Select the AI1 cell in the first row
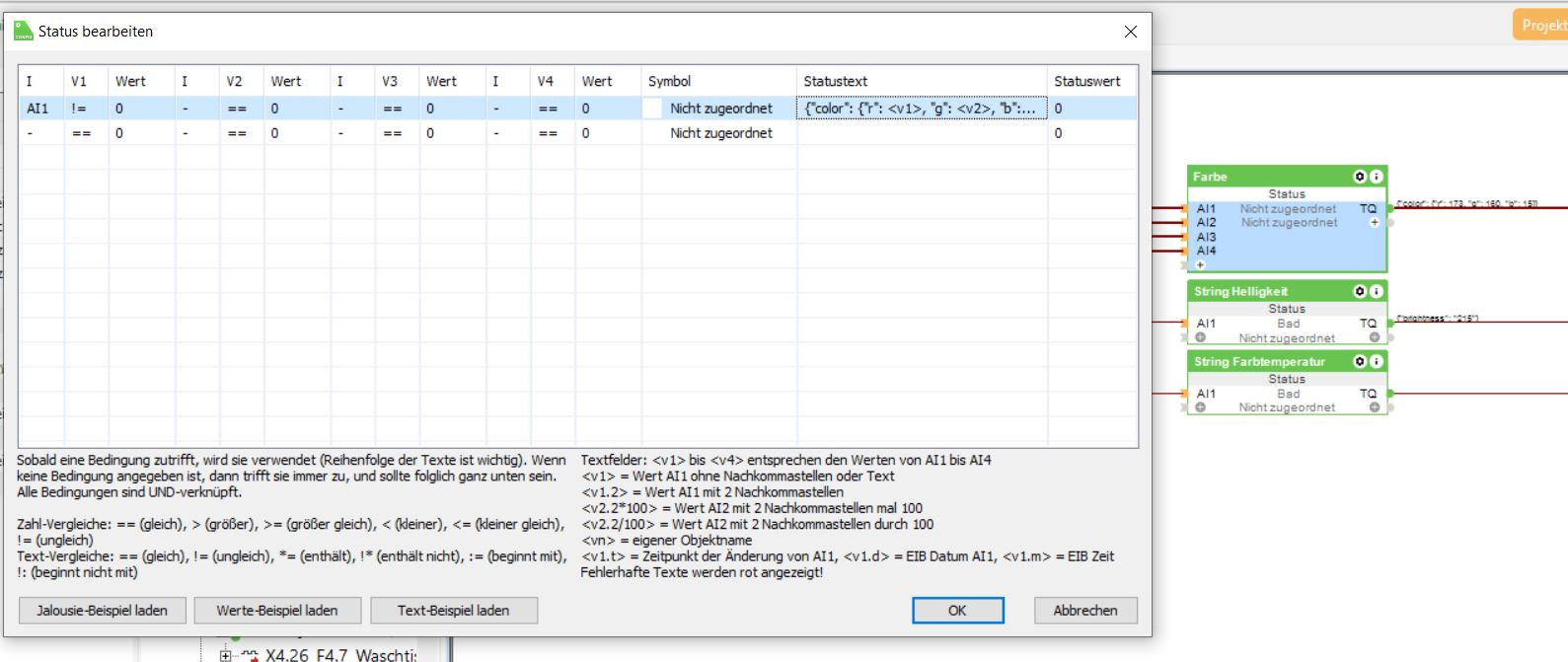Viewport: 1568px width, 662px height. point(41,109)
